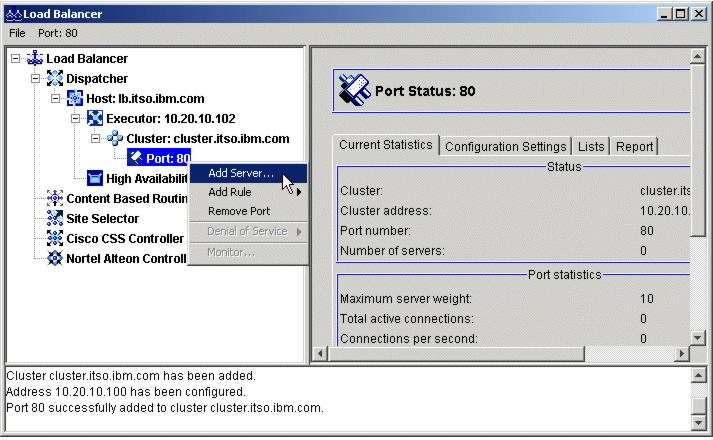Click the Cluster cluster.itso.ibm.com icon
The image size is (713, 440).
115,138
